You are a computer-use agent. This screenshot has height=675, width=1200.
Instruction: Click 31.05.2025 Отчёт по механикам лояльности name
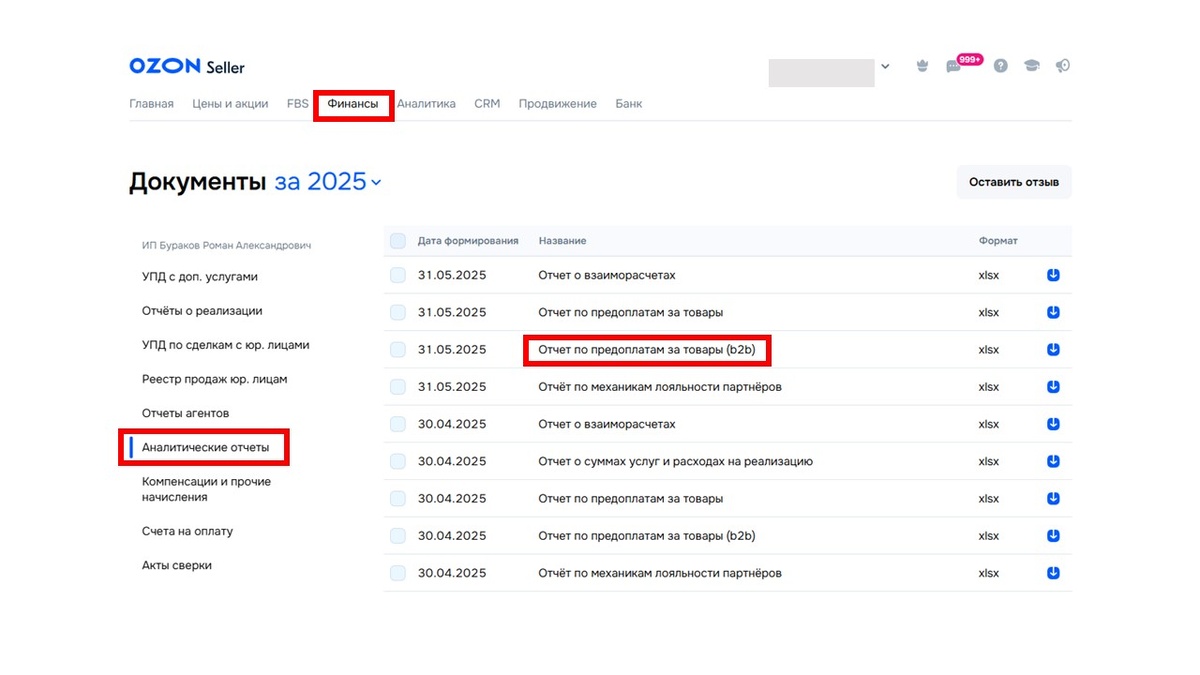660,387
